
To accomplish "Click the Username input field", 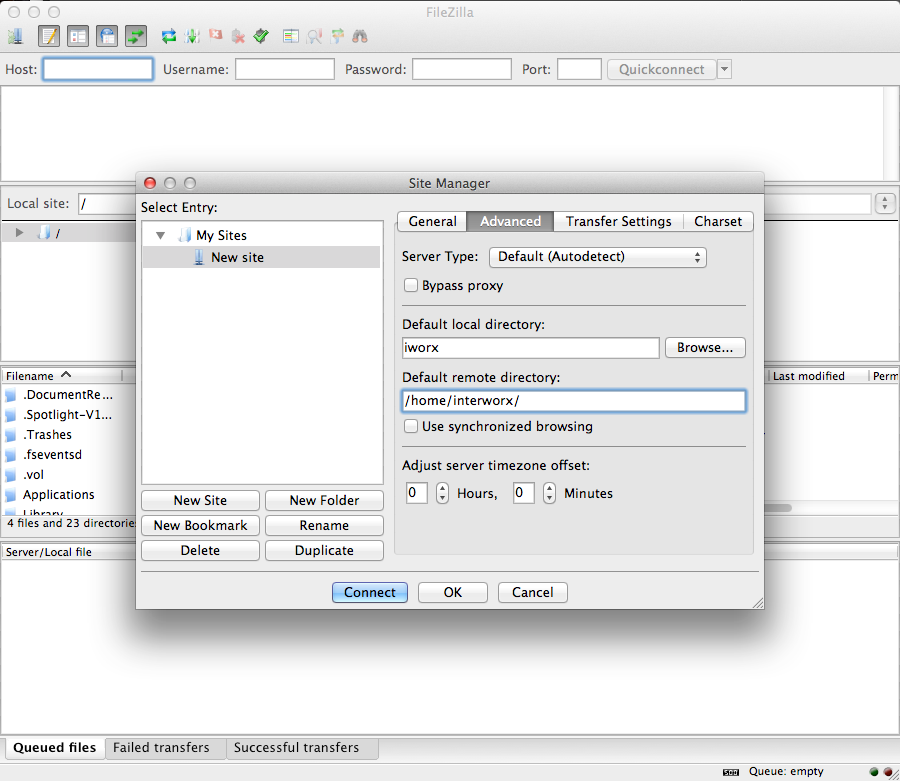I will 285,69.
